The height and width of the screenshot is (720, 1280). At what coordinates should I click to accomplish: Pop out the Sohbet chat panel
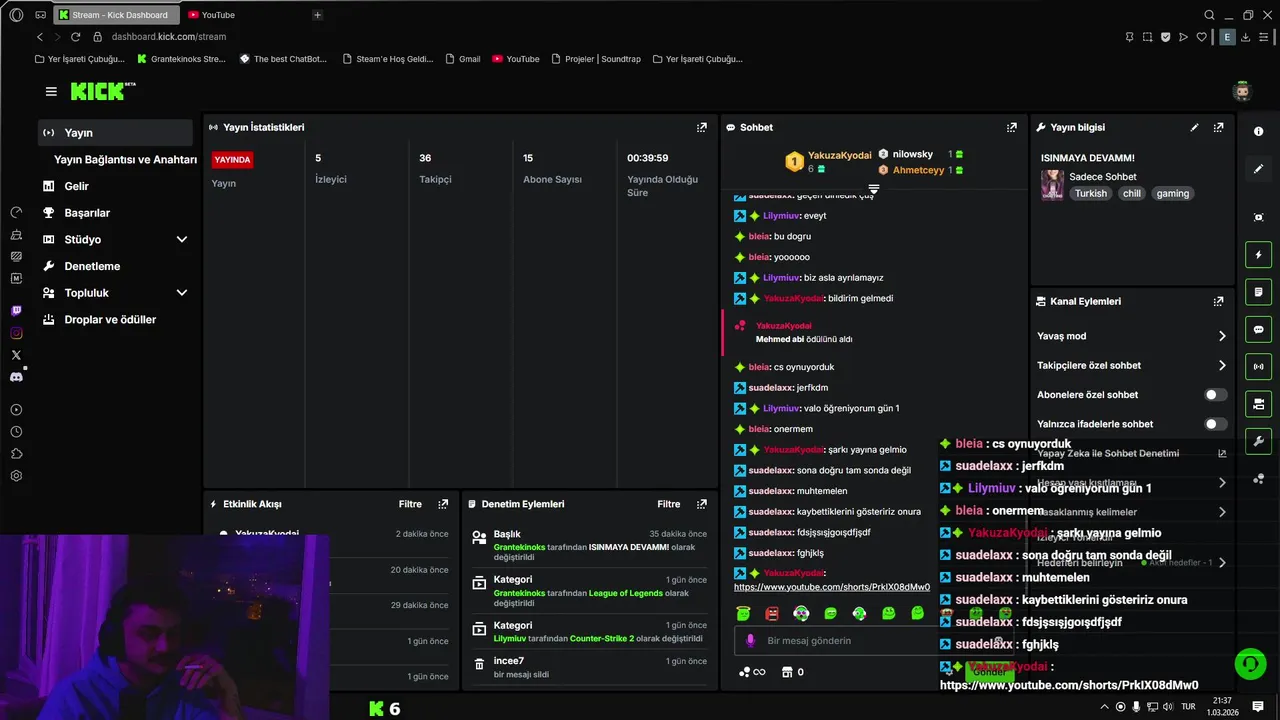coord(1011,127)
